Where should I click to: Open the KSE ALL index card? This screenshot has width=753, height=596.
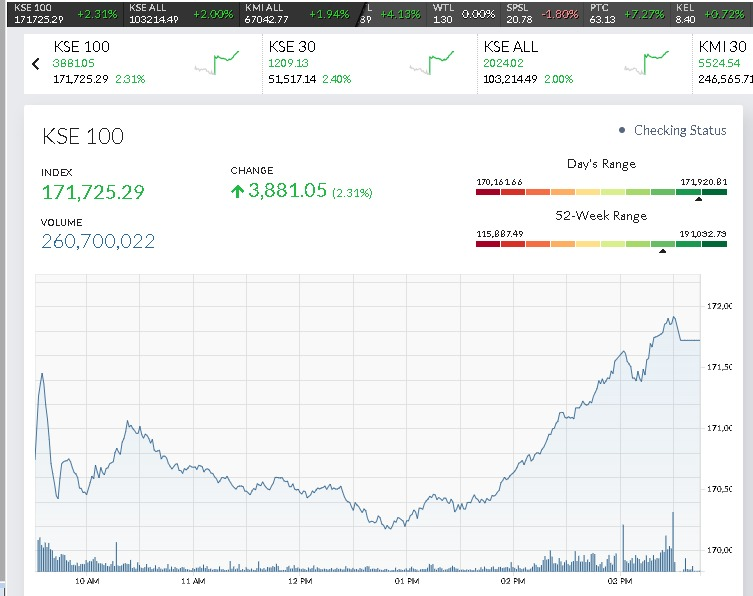click(x=585, y=64)
